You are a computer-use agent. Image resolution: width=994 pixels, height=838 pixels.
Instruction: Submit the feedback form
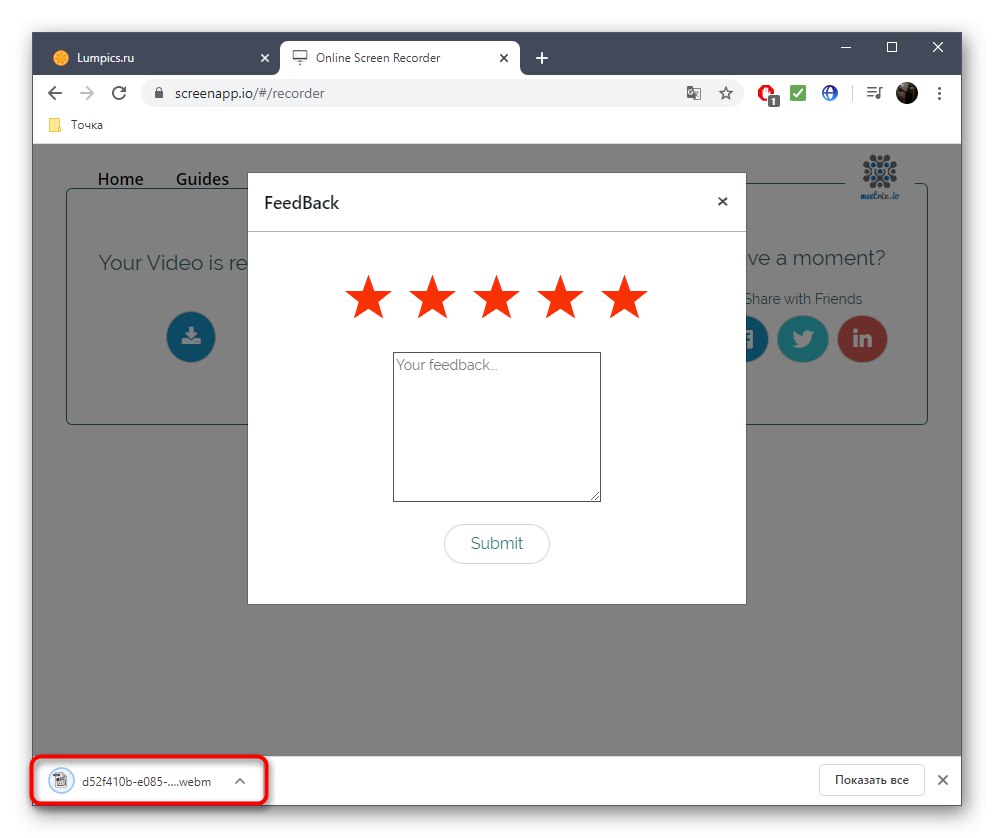(496, 543)
